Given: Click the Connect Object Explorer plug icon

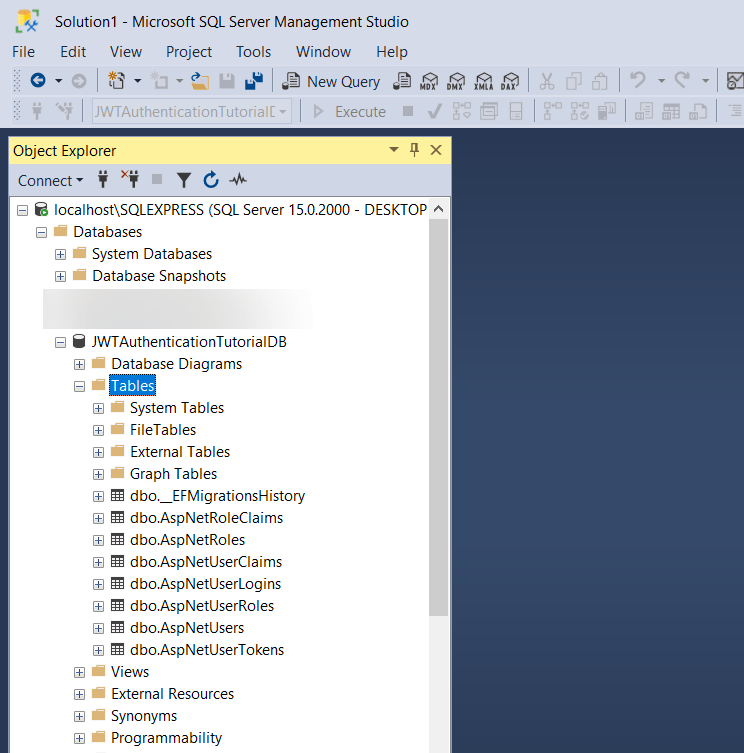Looking at the screenshot, I should (x=103, y=180).
